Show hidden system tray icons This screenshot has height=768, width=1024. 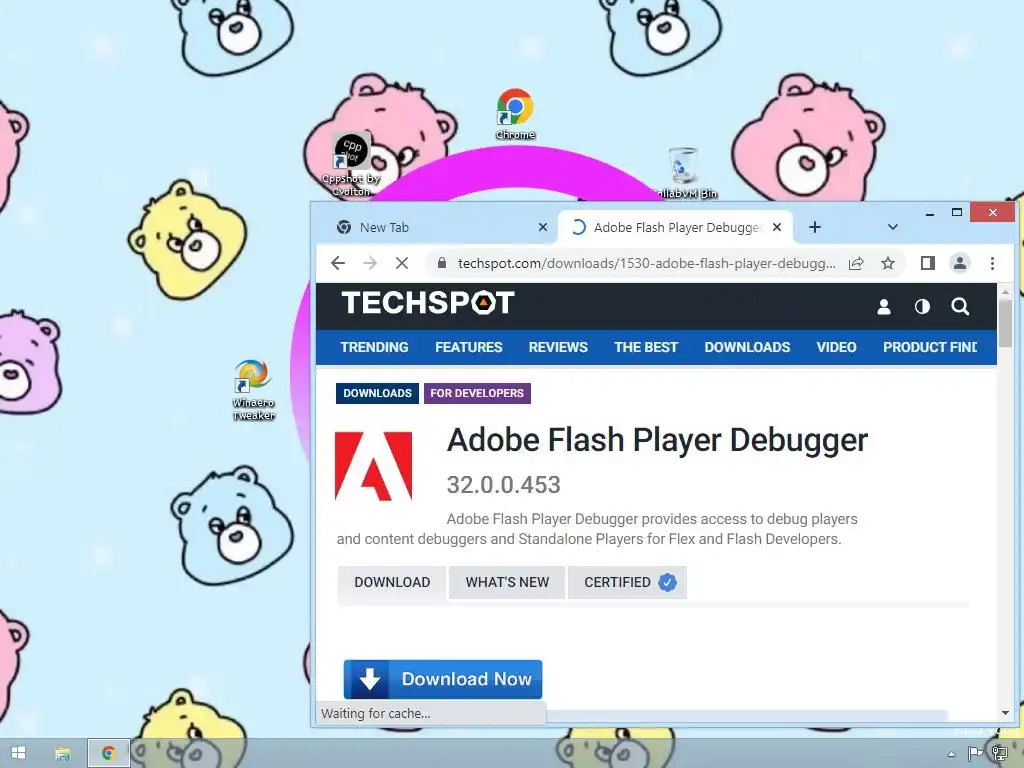click(x=951, y=754)
